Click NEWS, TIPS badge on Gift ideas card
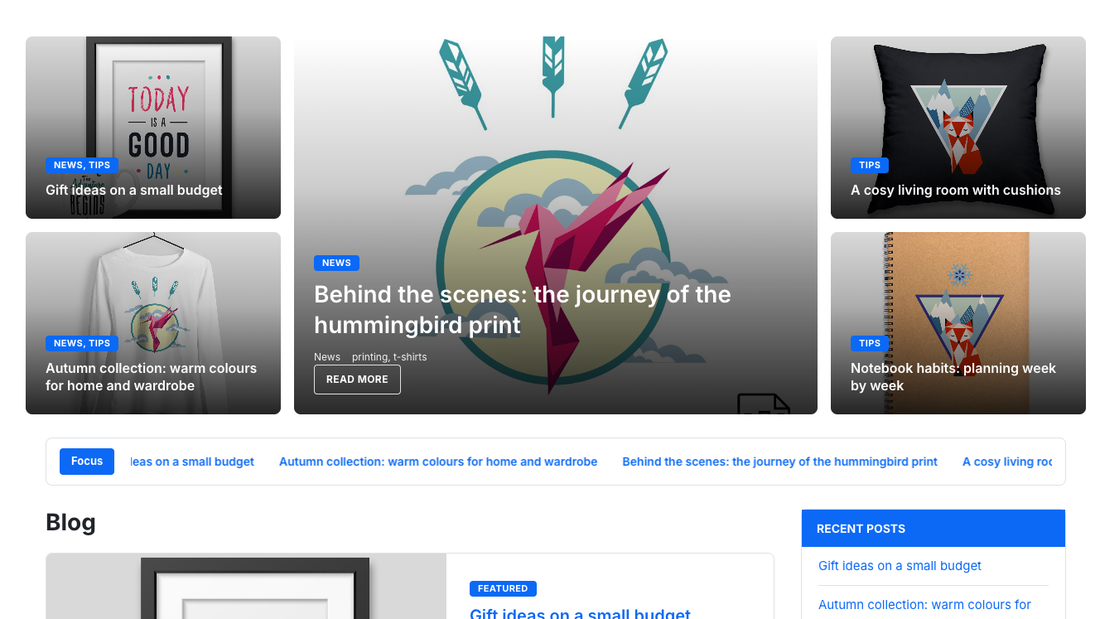This screenshot has height=619, width=1100. tap(82, 165)
